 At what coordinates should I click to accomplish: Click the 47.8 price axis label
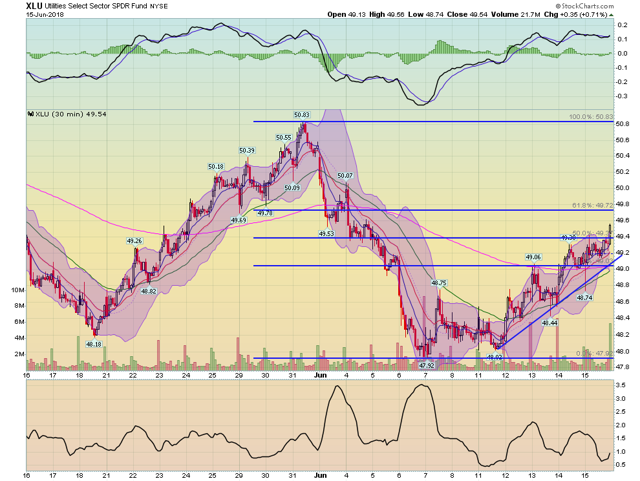[623, 367]
